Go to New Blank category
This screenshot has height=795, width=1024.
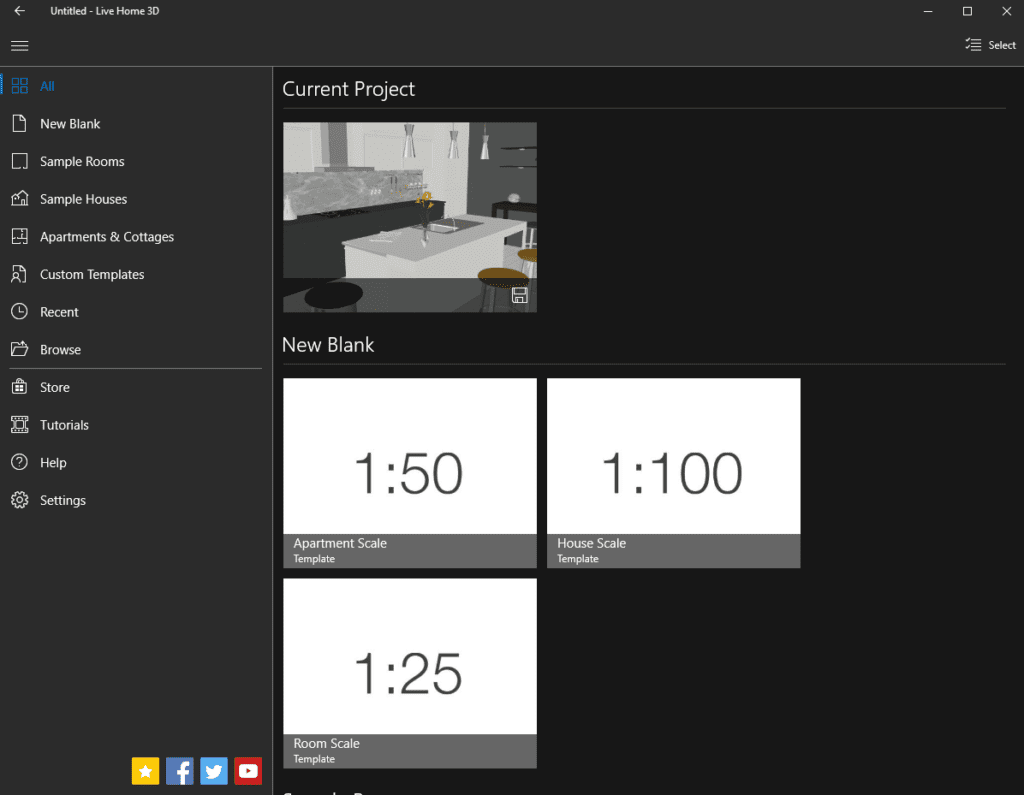(136, 123)
